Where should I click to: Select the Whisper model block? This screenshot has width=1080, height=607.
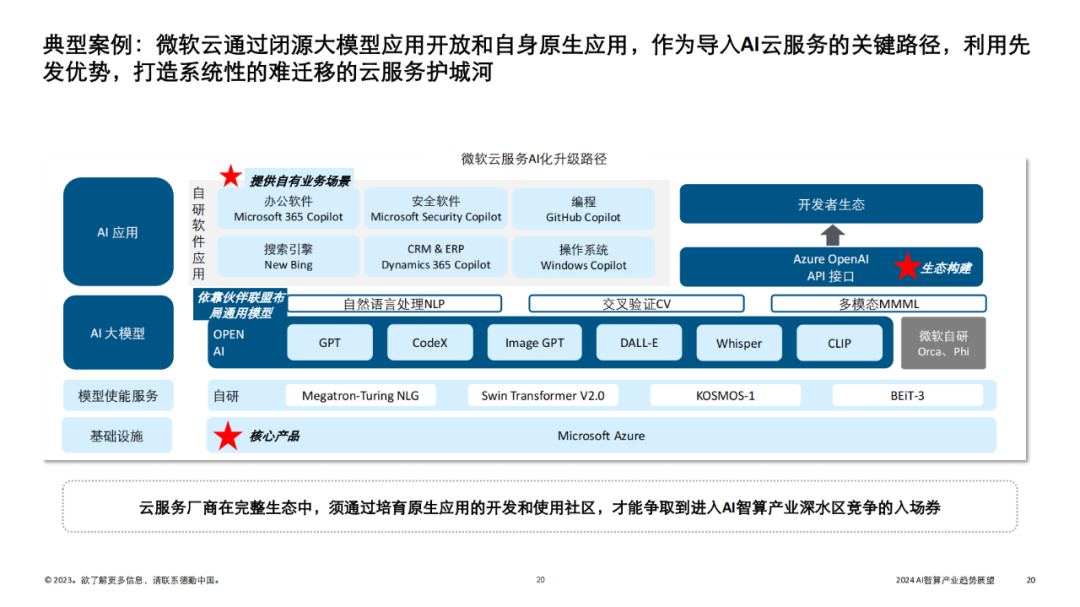tap(738, 342)
